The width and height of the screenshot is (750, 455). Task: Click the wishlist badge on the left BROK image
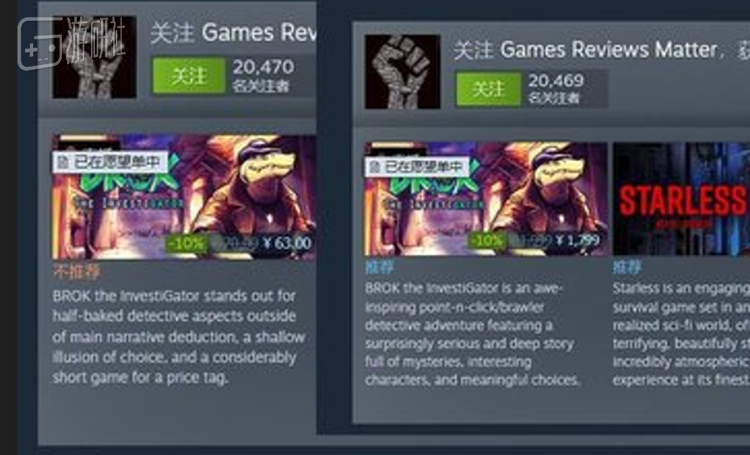point(110,162)
